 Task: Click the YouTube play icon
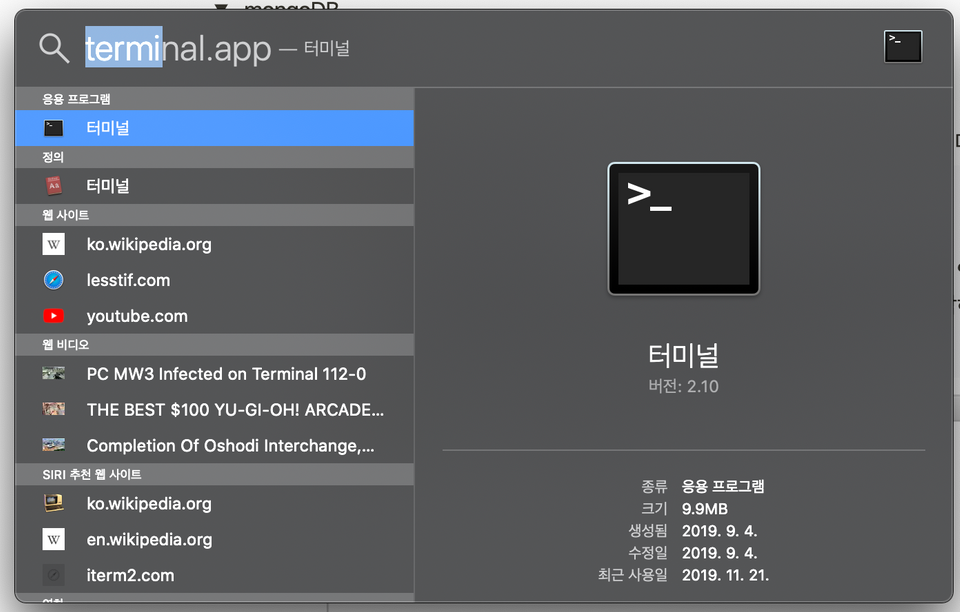click(54, 316)
